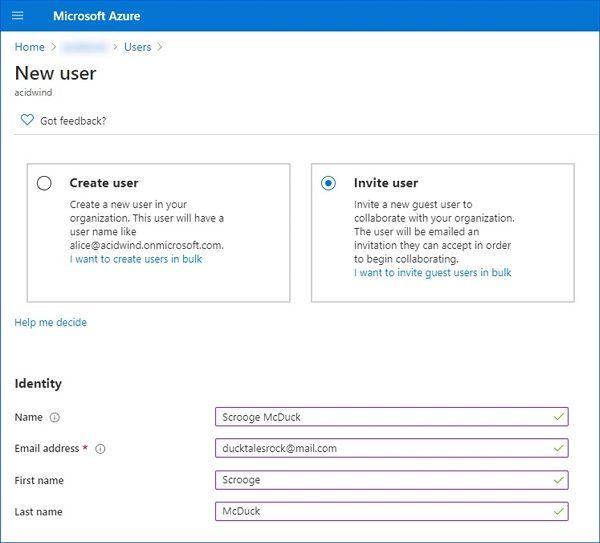Viewport: 600px width, 543px height.
Task: Open 'I want to invite guest users in bulk'
Action: (x=432, y=272)
